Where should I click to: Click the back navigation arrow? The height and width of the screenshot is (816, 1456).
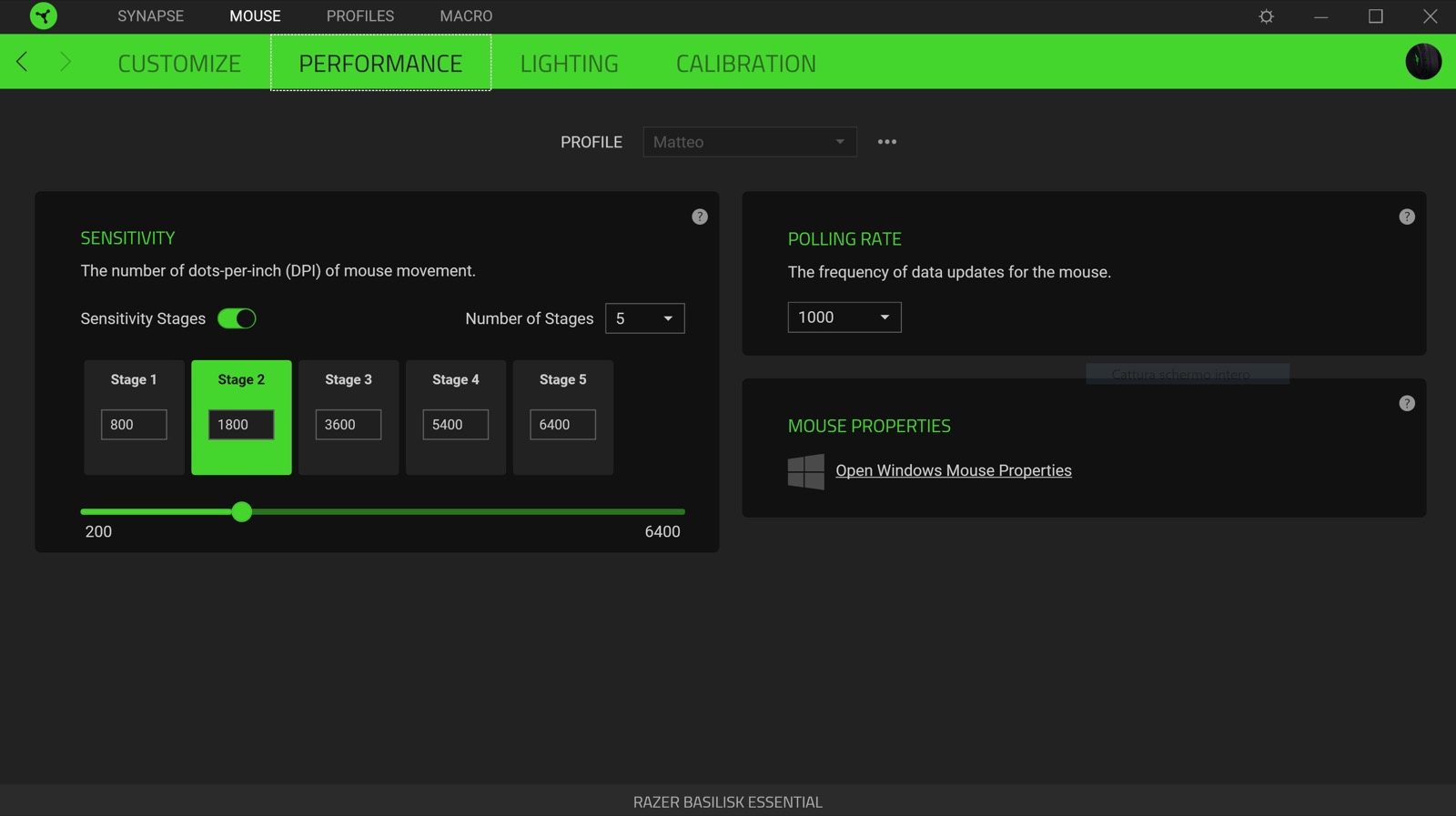[x=22, y=62]
